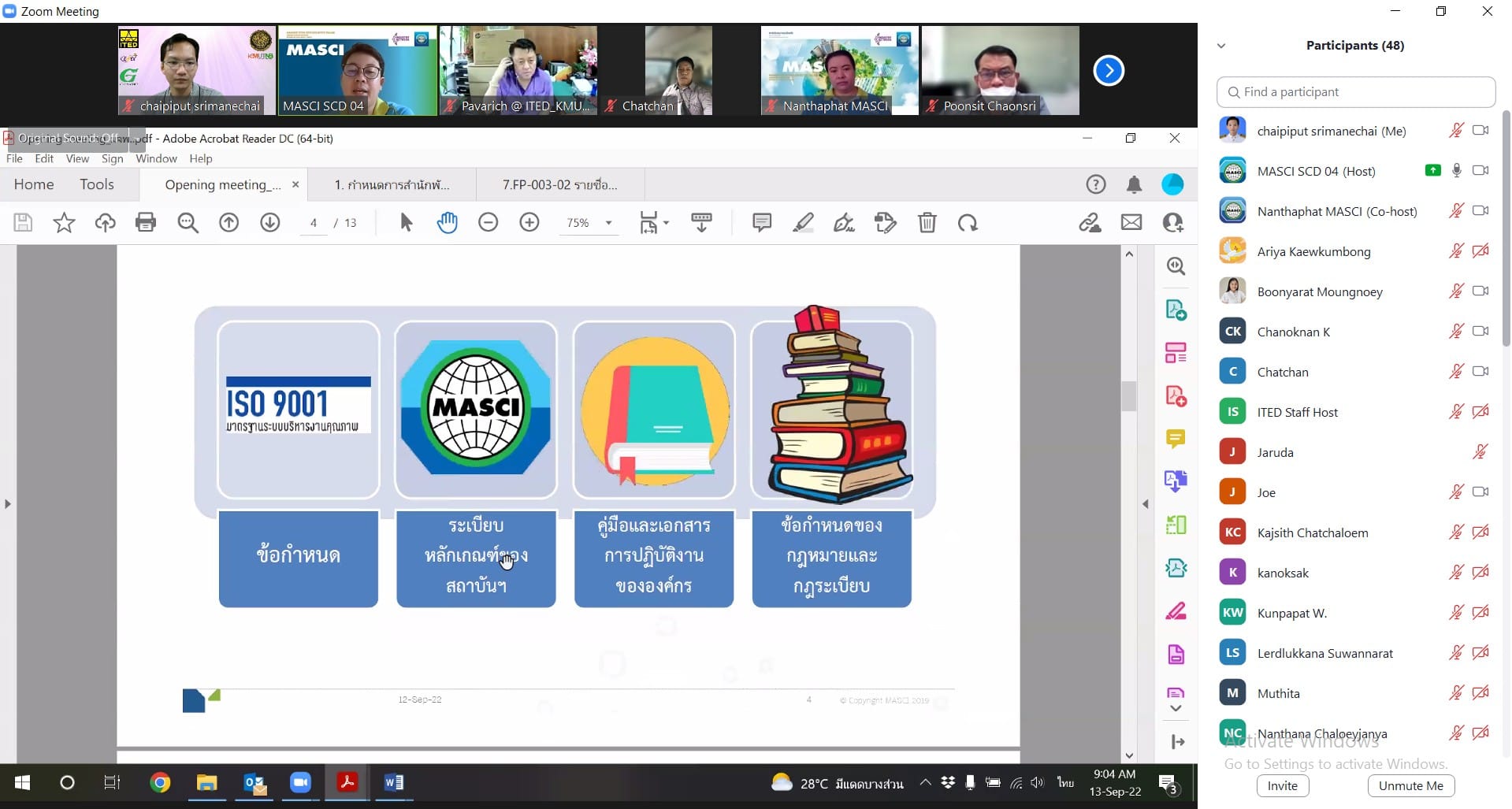This screenshot has height=809, width=1512.
Task: Add a sticky note comment
Action: point(762,223)
